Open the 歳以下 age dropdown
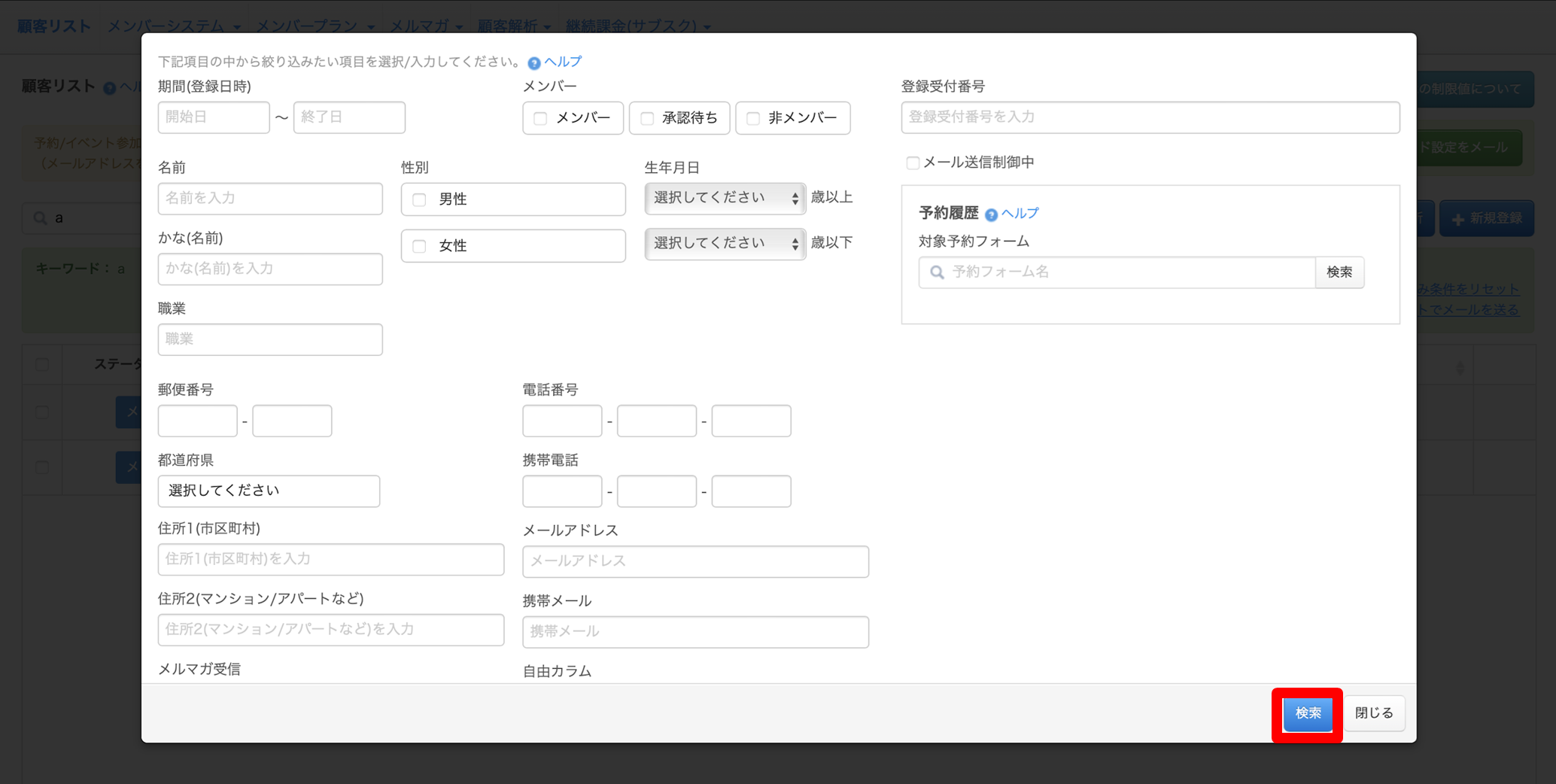The image size is (1556, 784). (725, 244)
